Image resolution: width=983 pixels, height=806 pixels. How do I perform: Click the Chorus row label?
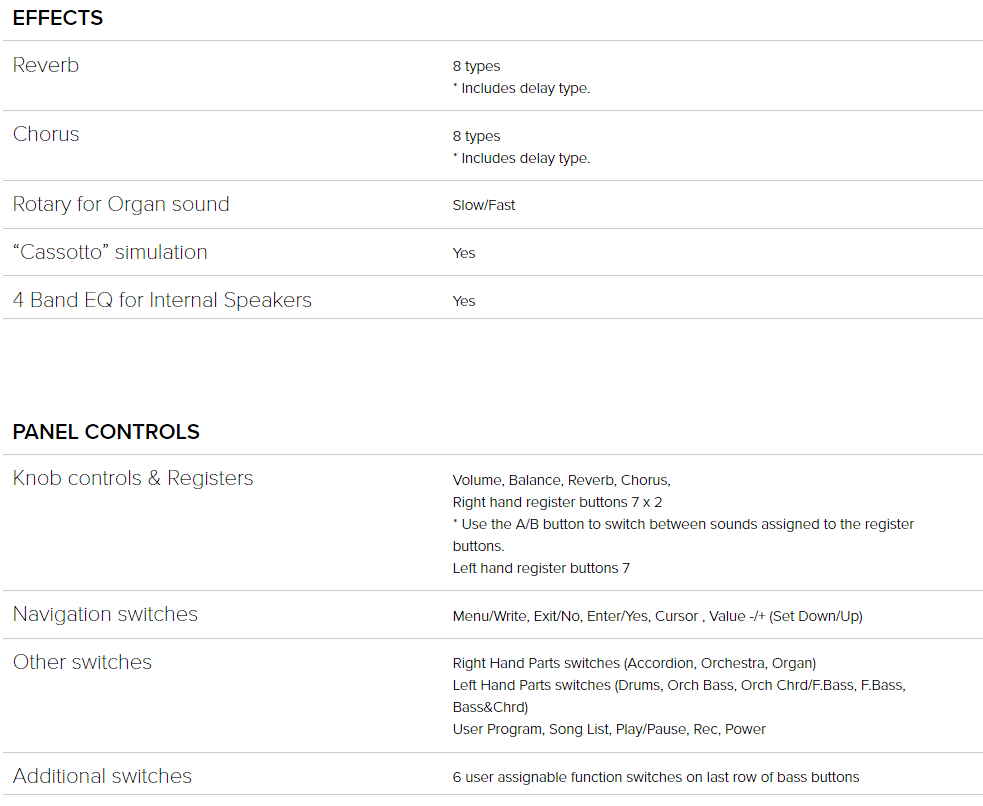tap(46, 133)
